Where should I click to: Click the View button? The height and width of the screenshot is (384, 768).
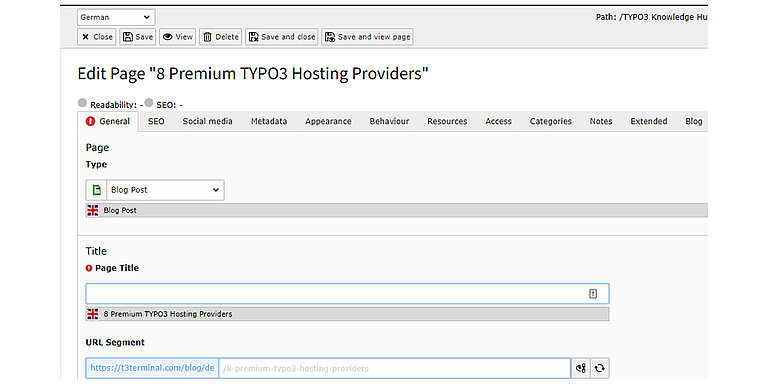tap(177, 37)
